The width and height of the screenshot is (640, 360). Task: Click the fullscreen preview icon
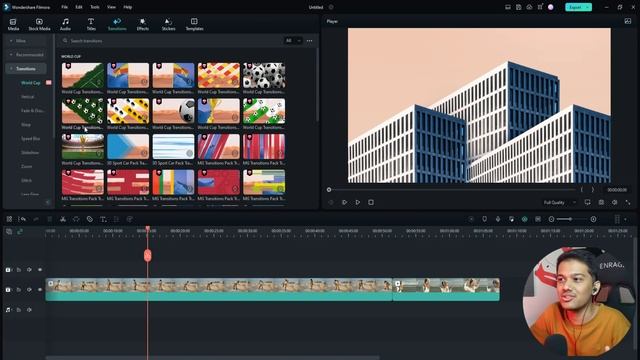pos(628,202)
